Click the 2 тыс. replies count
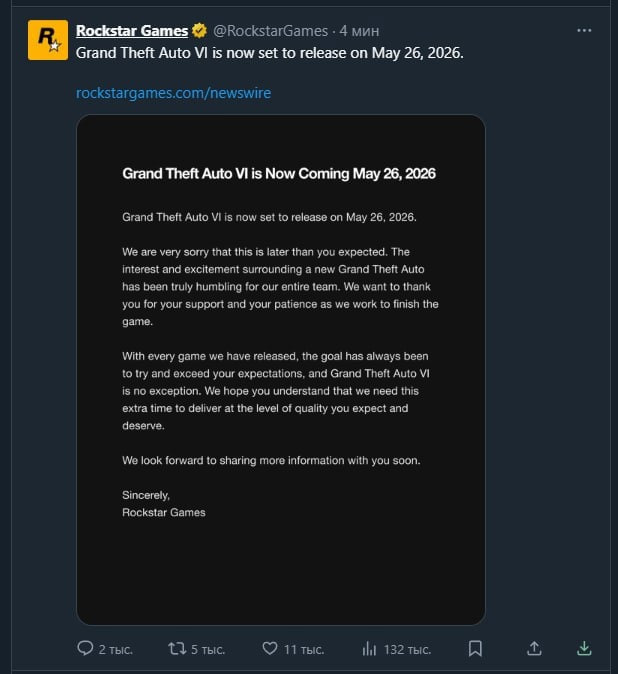 (116, 649)
